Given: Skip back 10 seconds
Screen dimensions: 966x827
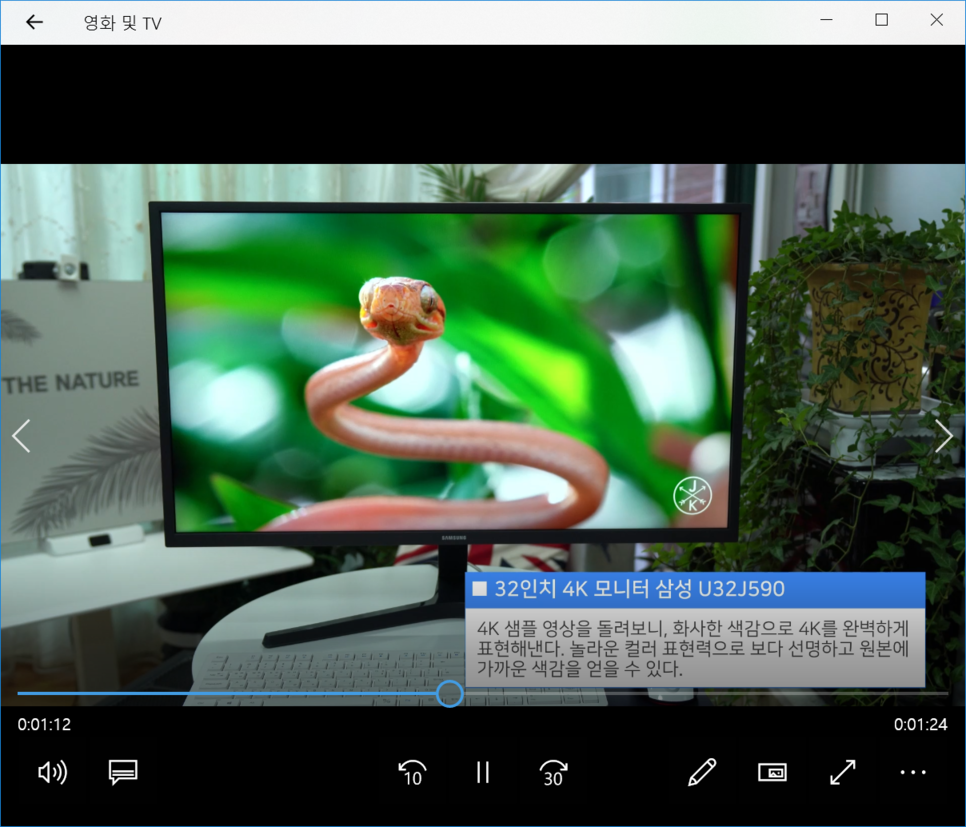Looking at the screenshot, I should coord(412,772).
